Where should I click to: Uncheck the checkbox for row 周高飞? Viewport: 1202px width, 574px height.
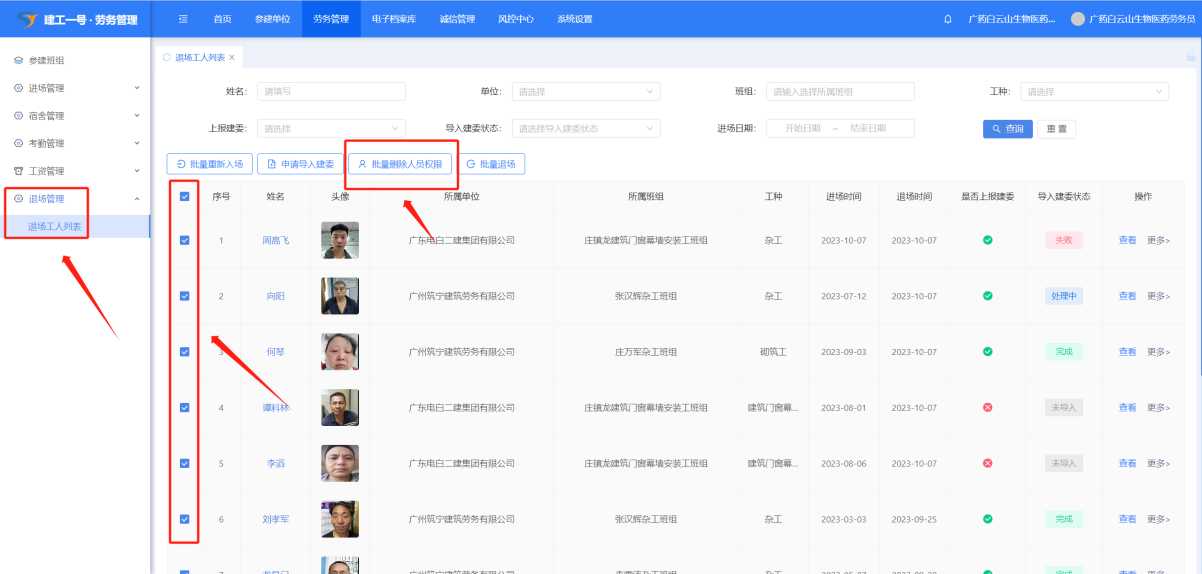click(x=184, y=240)
